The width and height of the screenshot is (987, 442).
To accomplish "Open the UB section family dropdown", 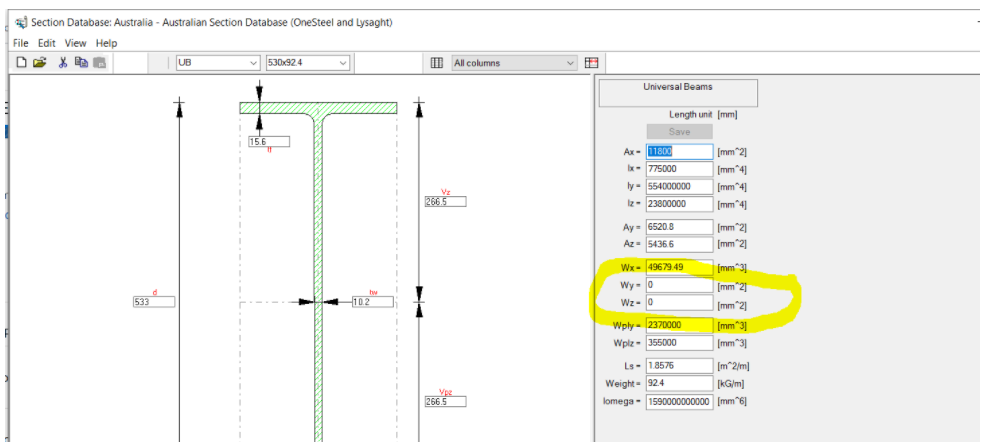I will tap(218, 63).
